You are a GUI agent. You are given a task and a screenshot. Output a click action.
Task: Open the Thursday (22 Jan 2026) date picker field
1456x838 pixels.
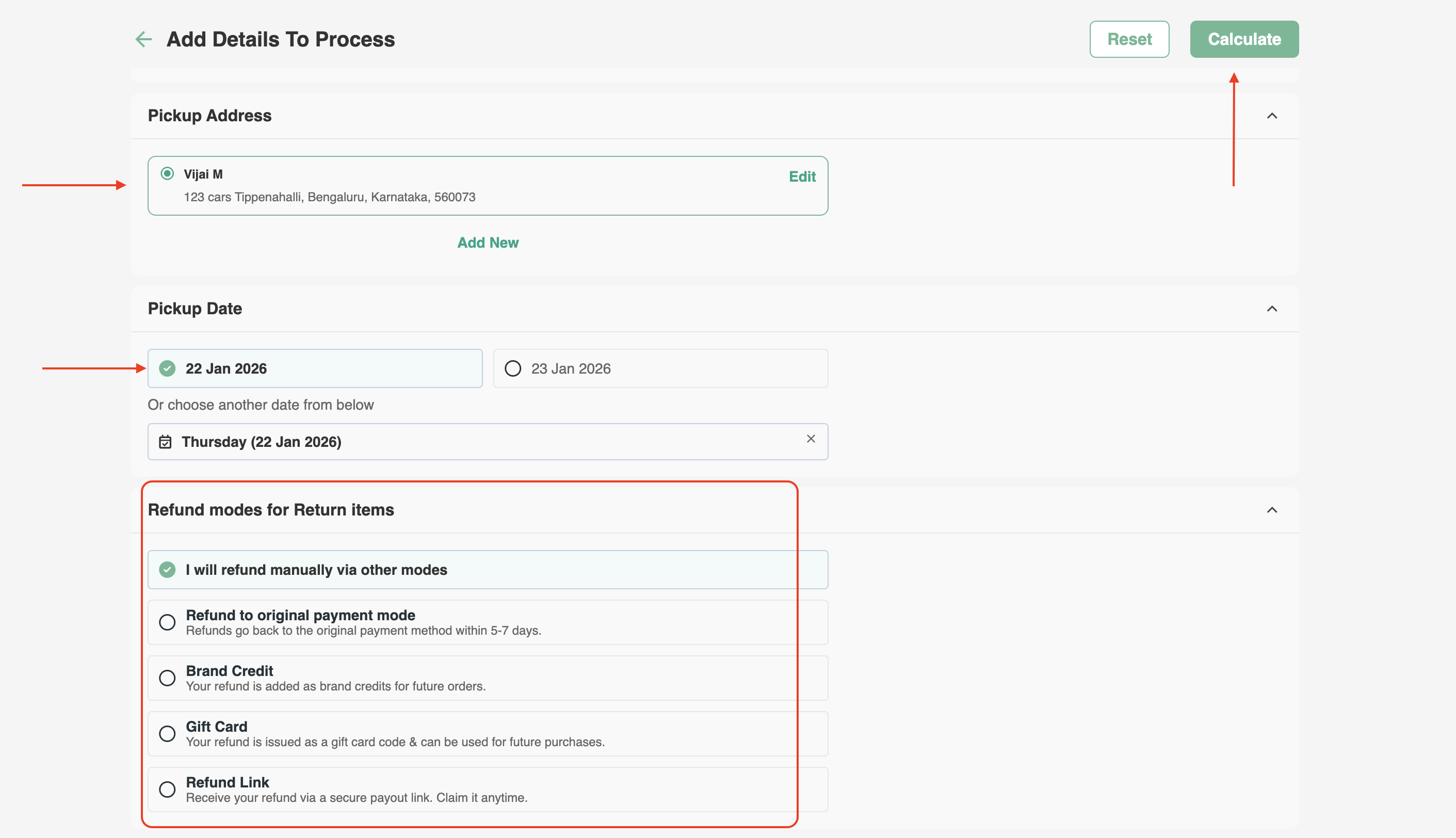click(460, 442)
